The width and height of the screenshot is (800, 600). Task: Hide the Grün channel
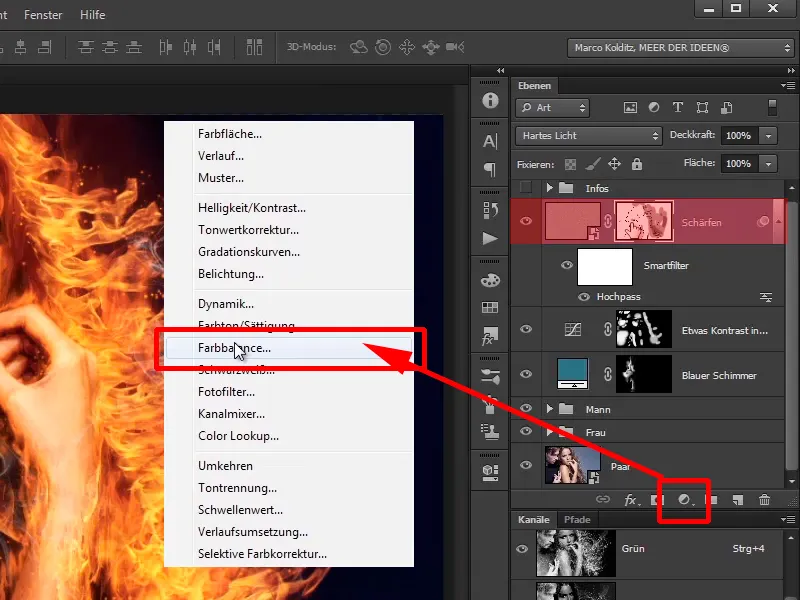(x=522, y=549)
